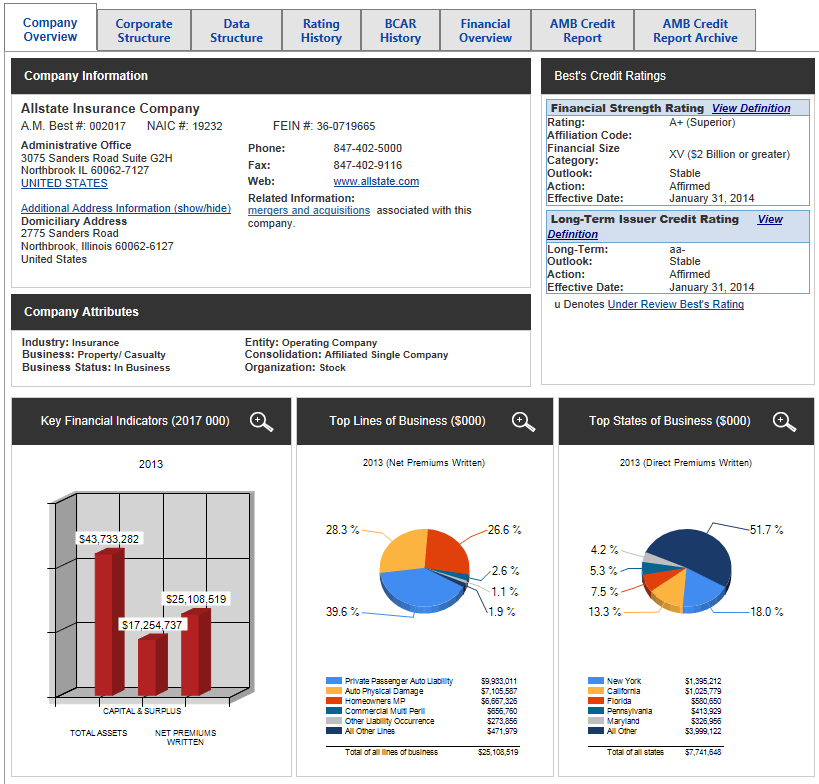The image size is (819, 784).
Task: Click Commercial Multi Peril legend swatch
Action: point(334,710)
